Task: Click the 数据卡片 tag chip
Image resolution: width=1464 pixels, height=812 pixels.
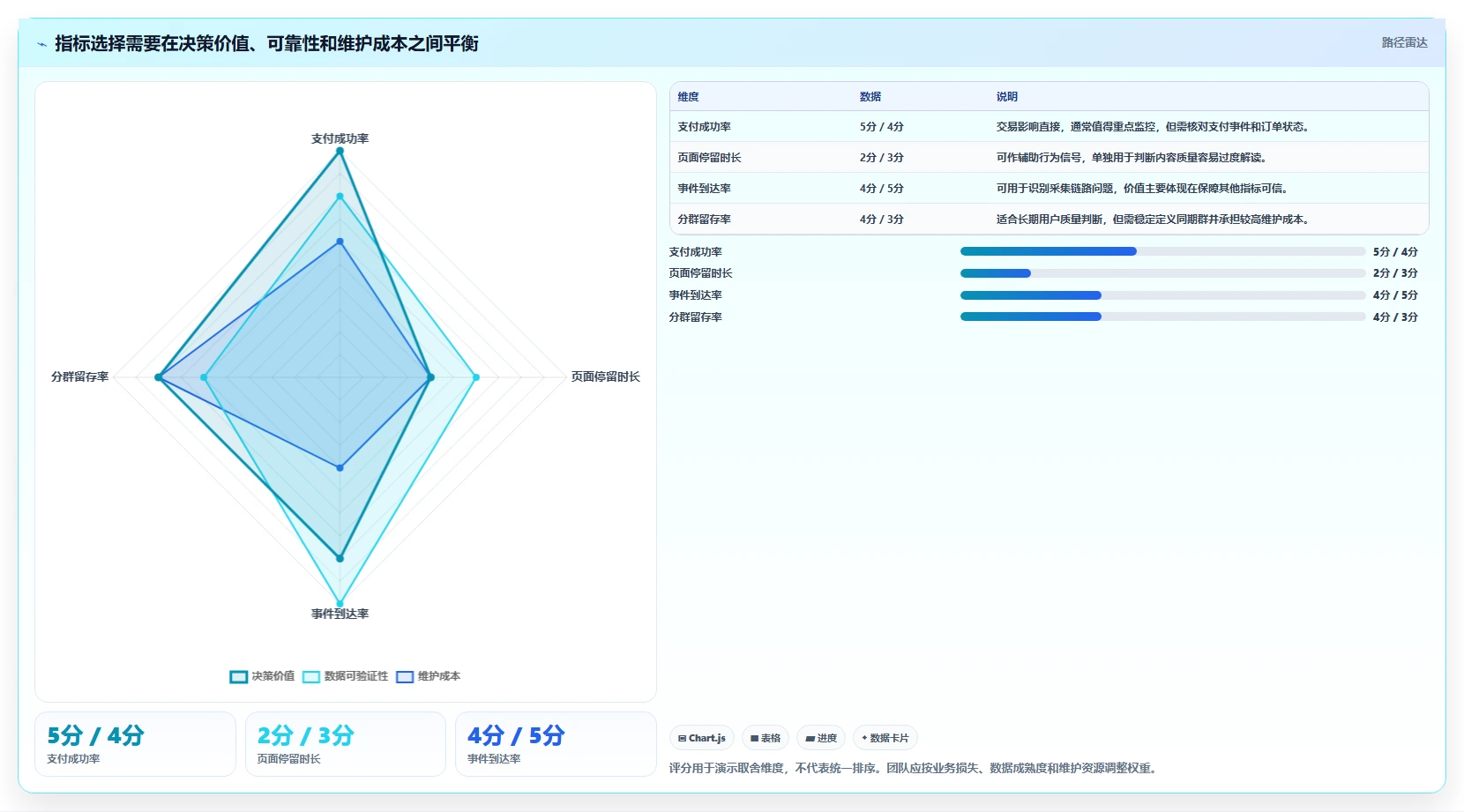Action: (x=885, y=738)
